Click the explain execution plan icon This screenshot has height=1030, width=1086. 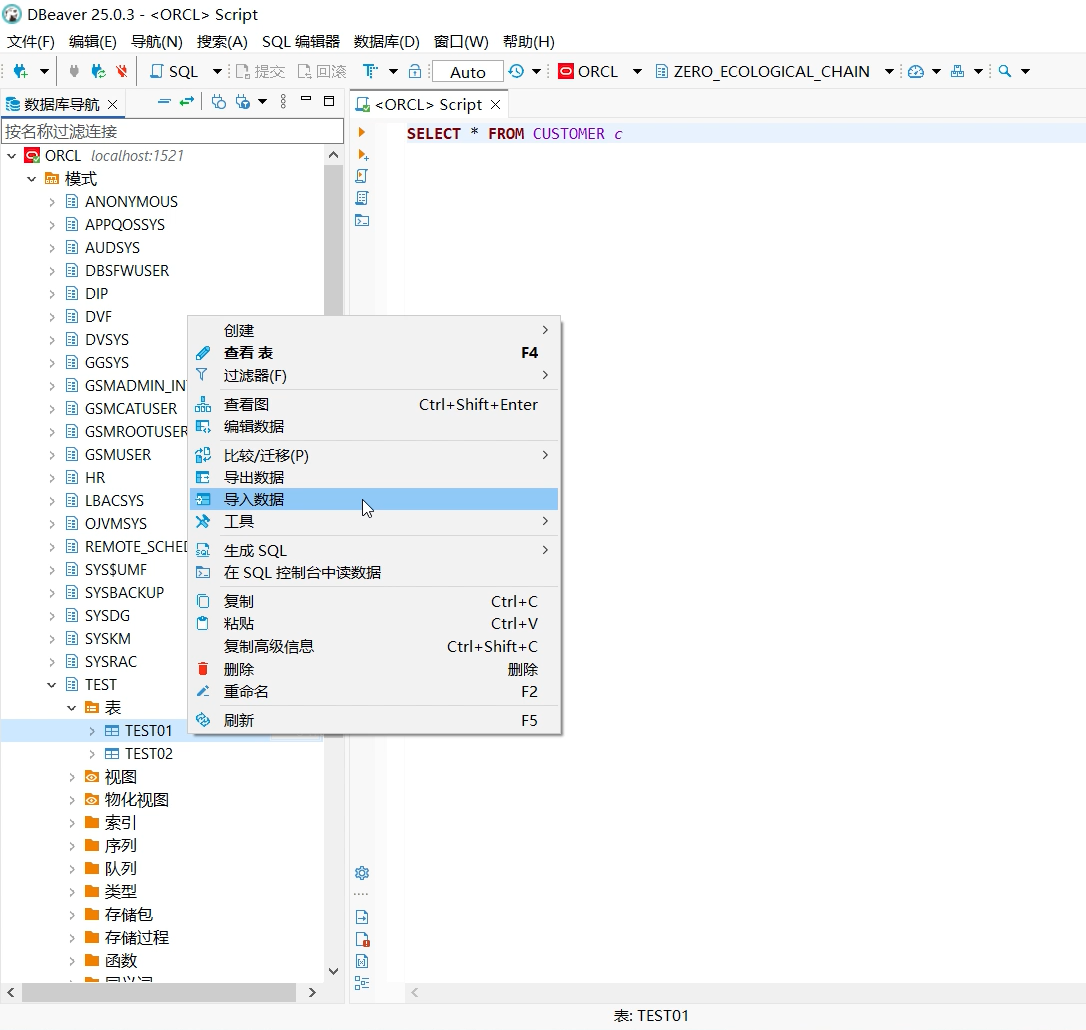point(362,198)
